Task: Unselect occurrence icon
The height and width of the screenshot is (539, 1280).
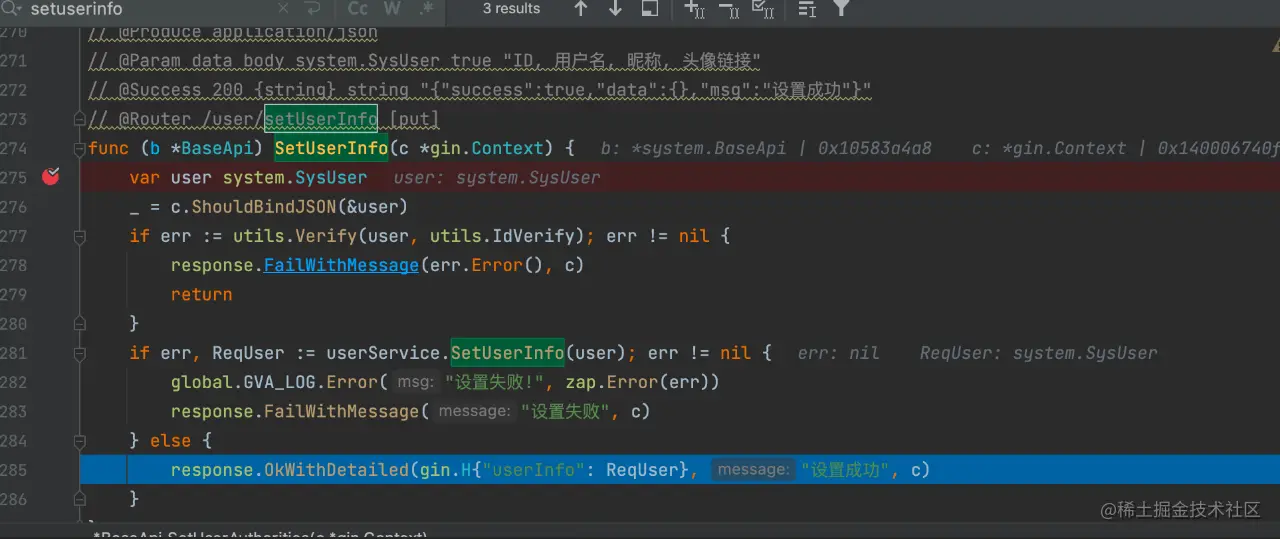Action: [729, 9]
